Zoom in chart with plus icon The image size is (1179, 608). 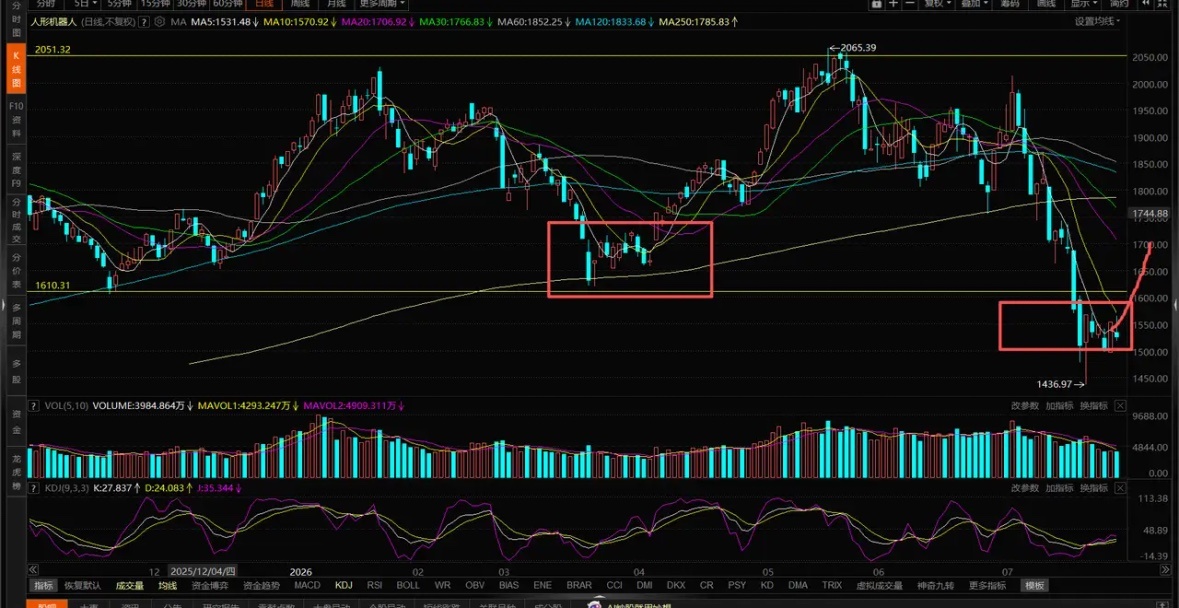[x=893, y=4]
